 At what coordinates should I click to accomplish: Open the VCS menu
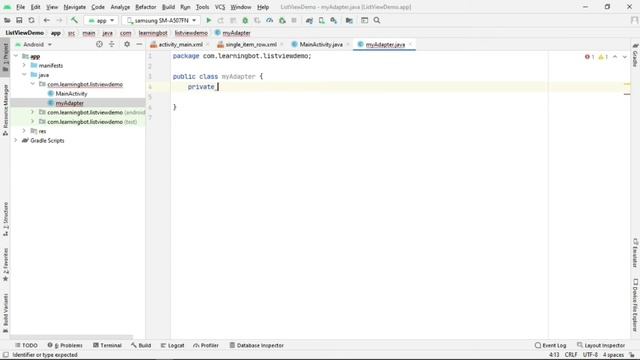[220, 7]
